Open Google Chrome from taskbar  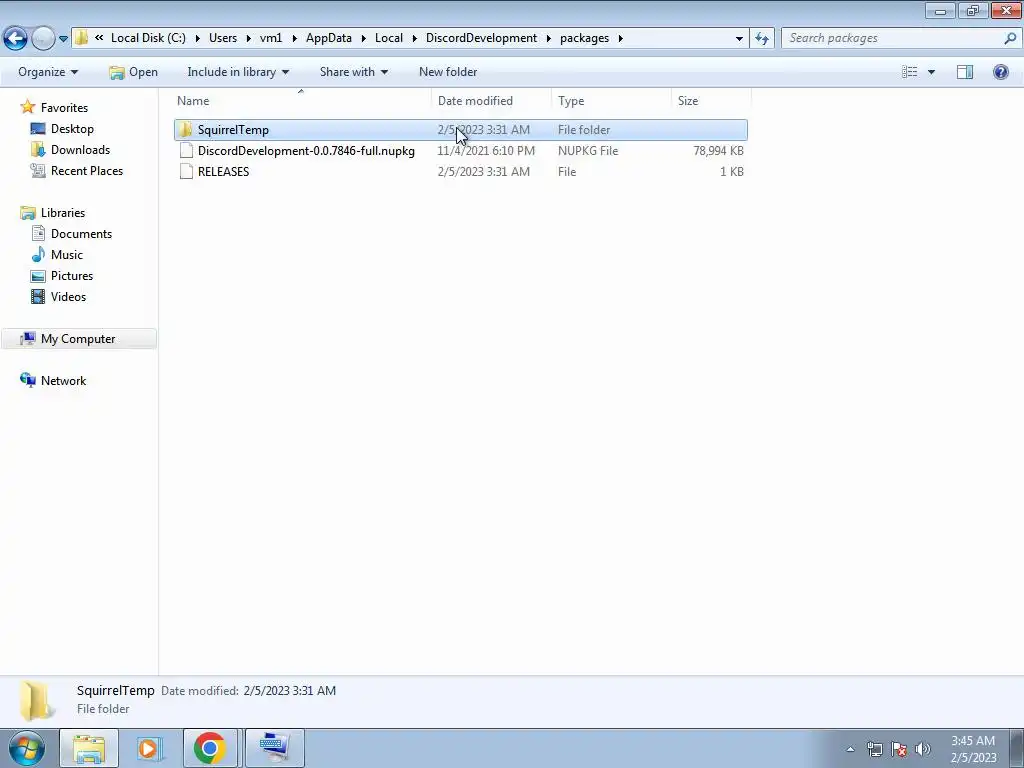coord(210,748)
